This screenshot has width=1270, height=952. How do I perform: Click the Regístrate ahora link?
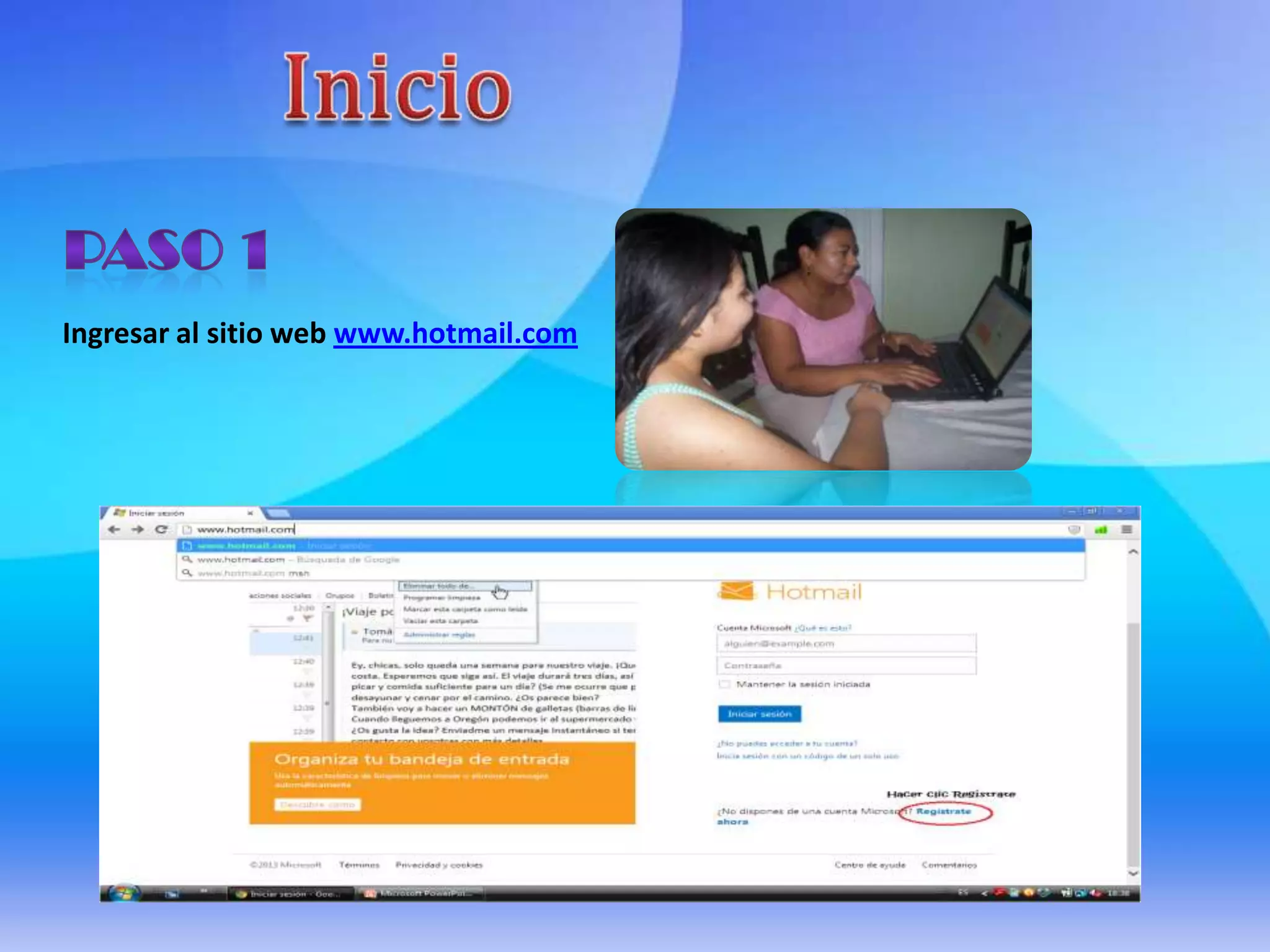pos(943,811)
